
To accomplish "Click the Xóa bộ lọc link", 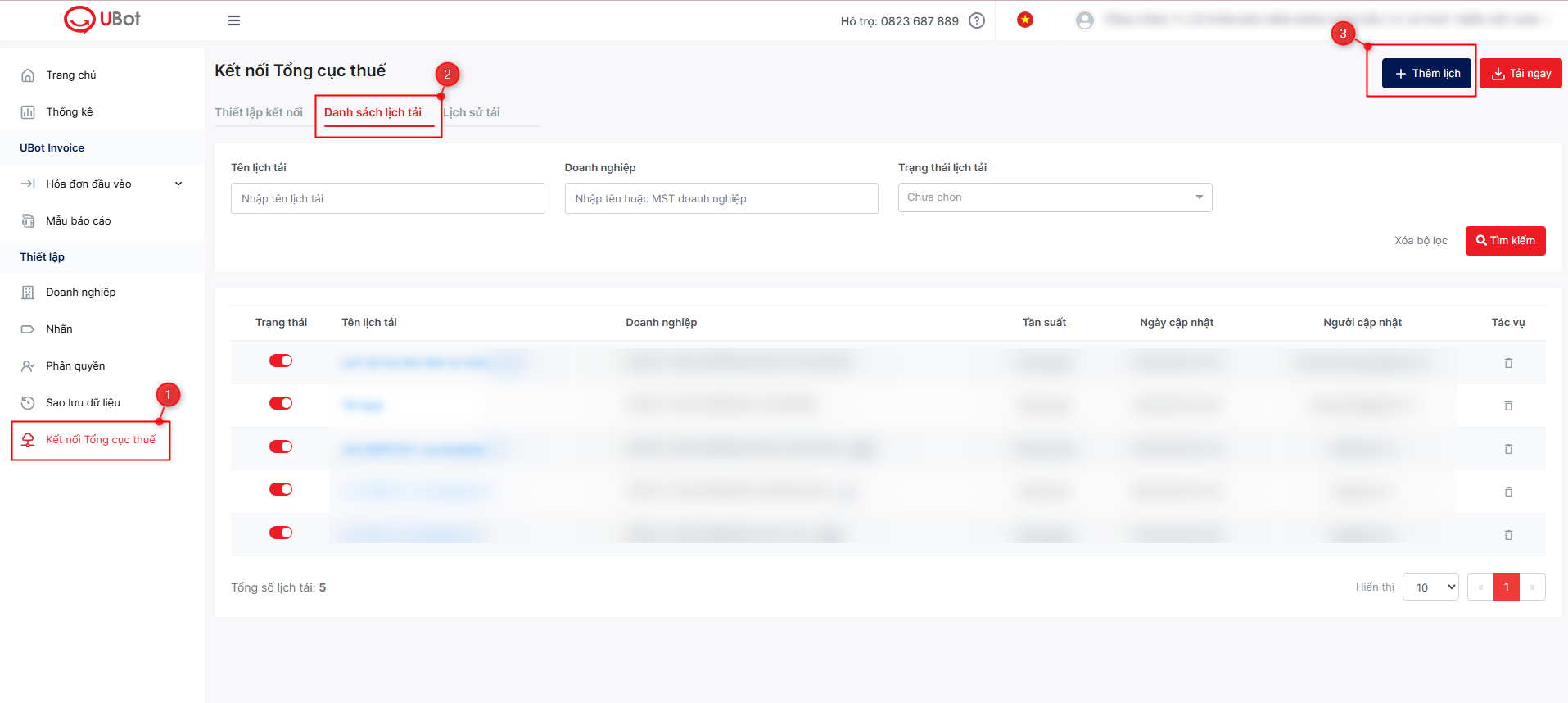I will (x=1421, y=240).
